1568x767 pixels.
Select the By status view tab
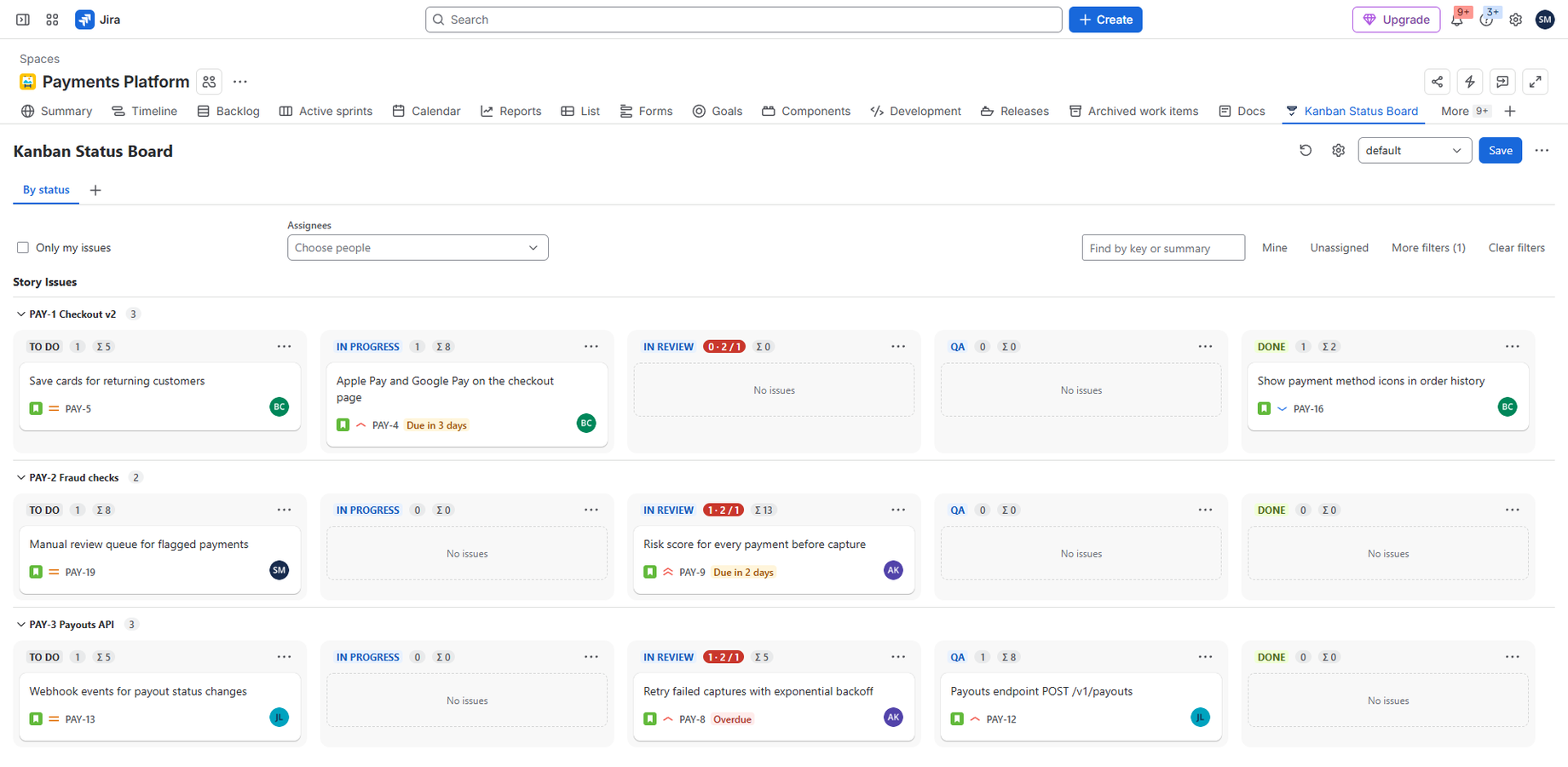click(x=46, y=190)
